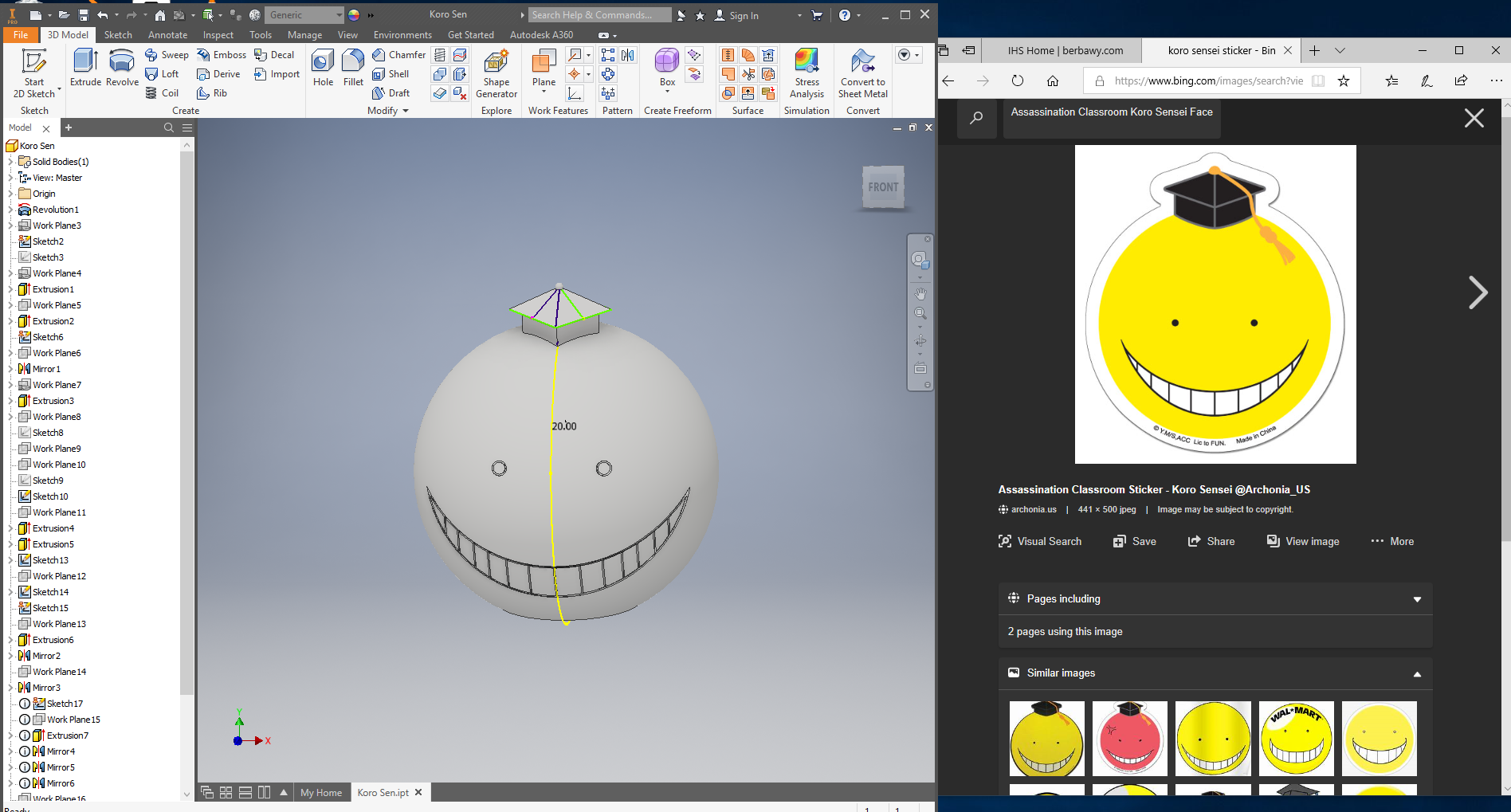Create a freeform Box
1511x812 pixels.
pyautogui.click(x=667, y=67)
